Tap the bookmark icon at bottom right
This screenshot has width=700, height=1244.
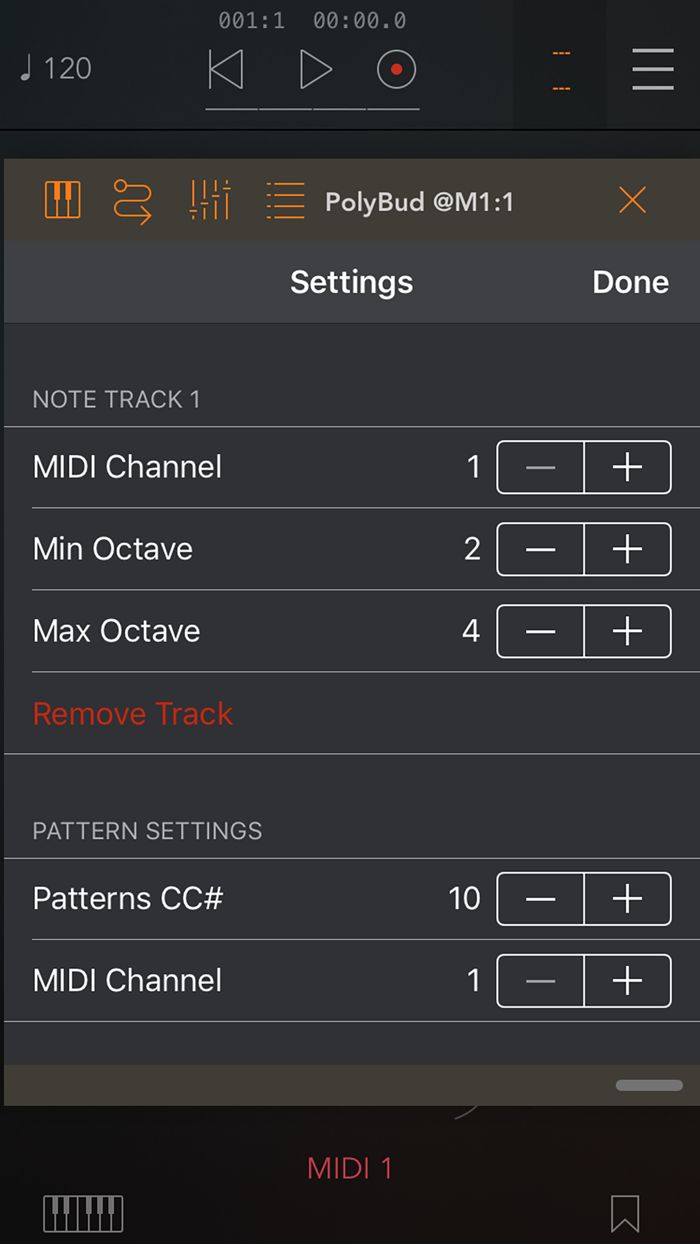(x=624, y=1213)
